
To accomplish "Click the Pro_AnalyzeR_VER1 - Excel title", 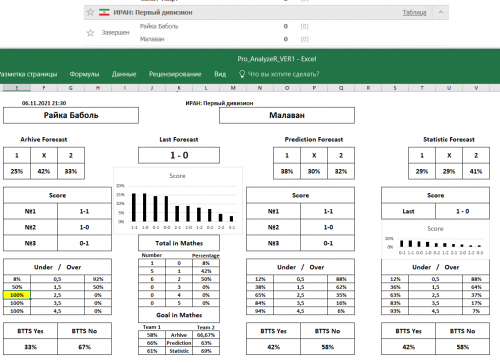I will coord(277,59).
